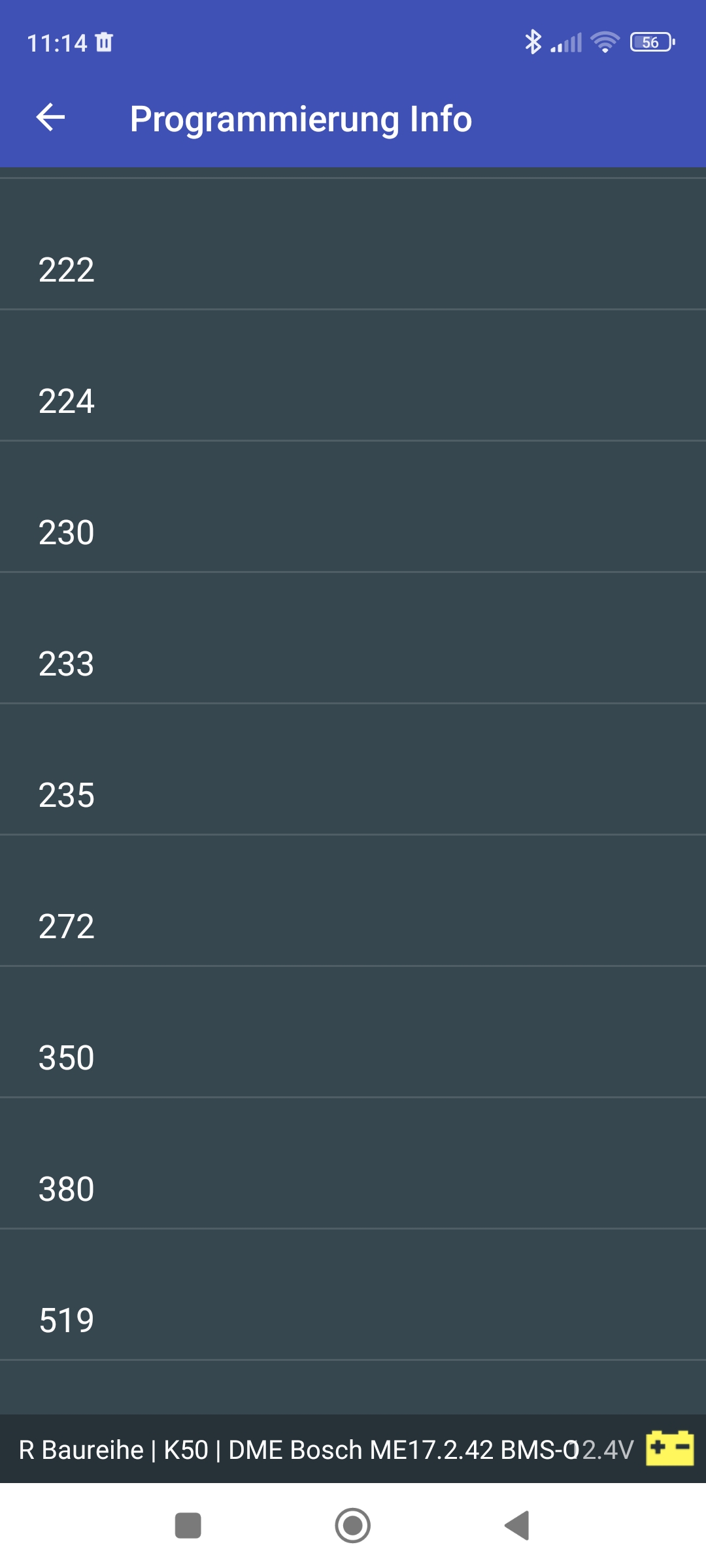Open list entry 272
Image resolution: width=706 pixels, height=1568 pixels.
67,926
